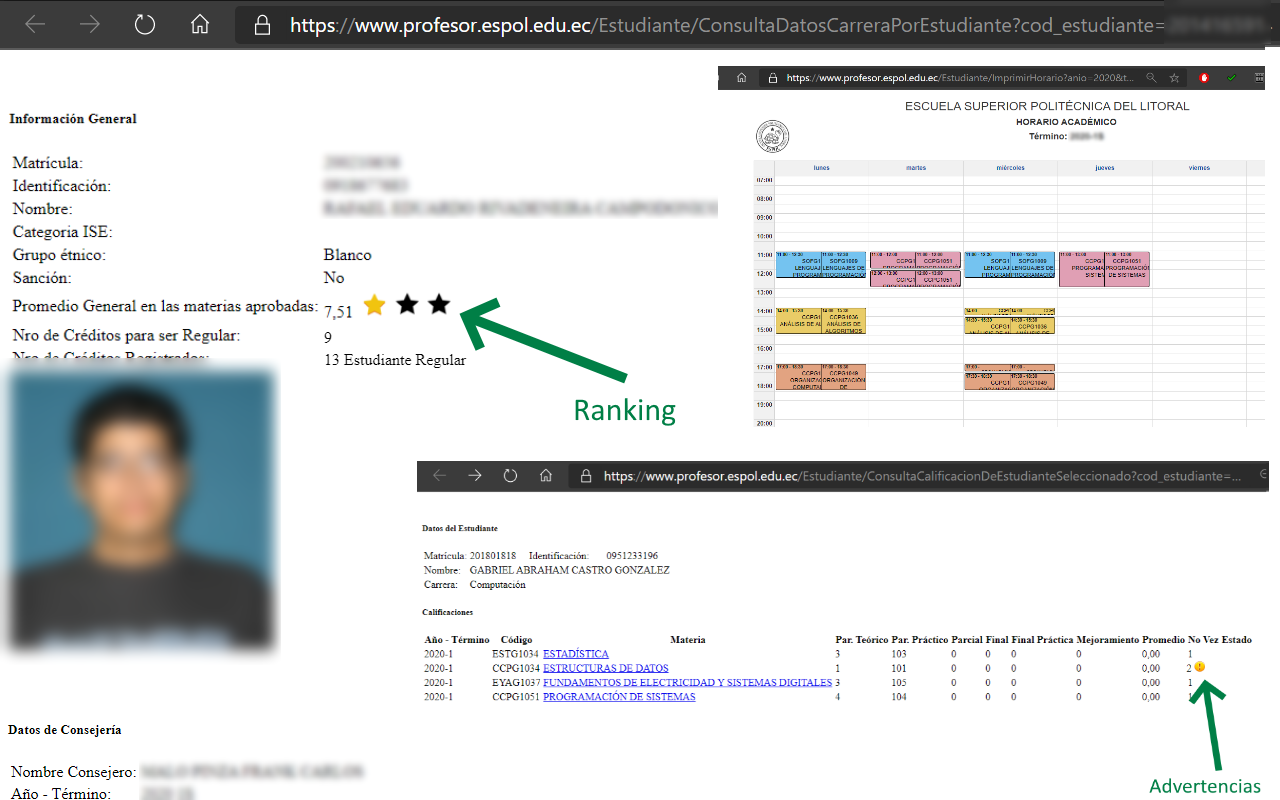Click the 'miércoles' column header in the schedule
The image size is (1280, 800).
pyautogui.click(x=1011, y=168)
